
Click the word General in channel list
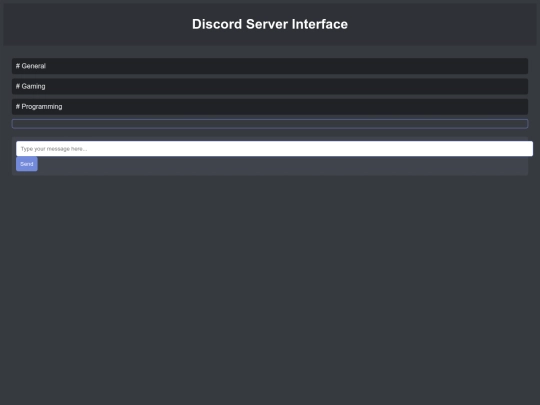click(x=33, y=66)
